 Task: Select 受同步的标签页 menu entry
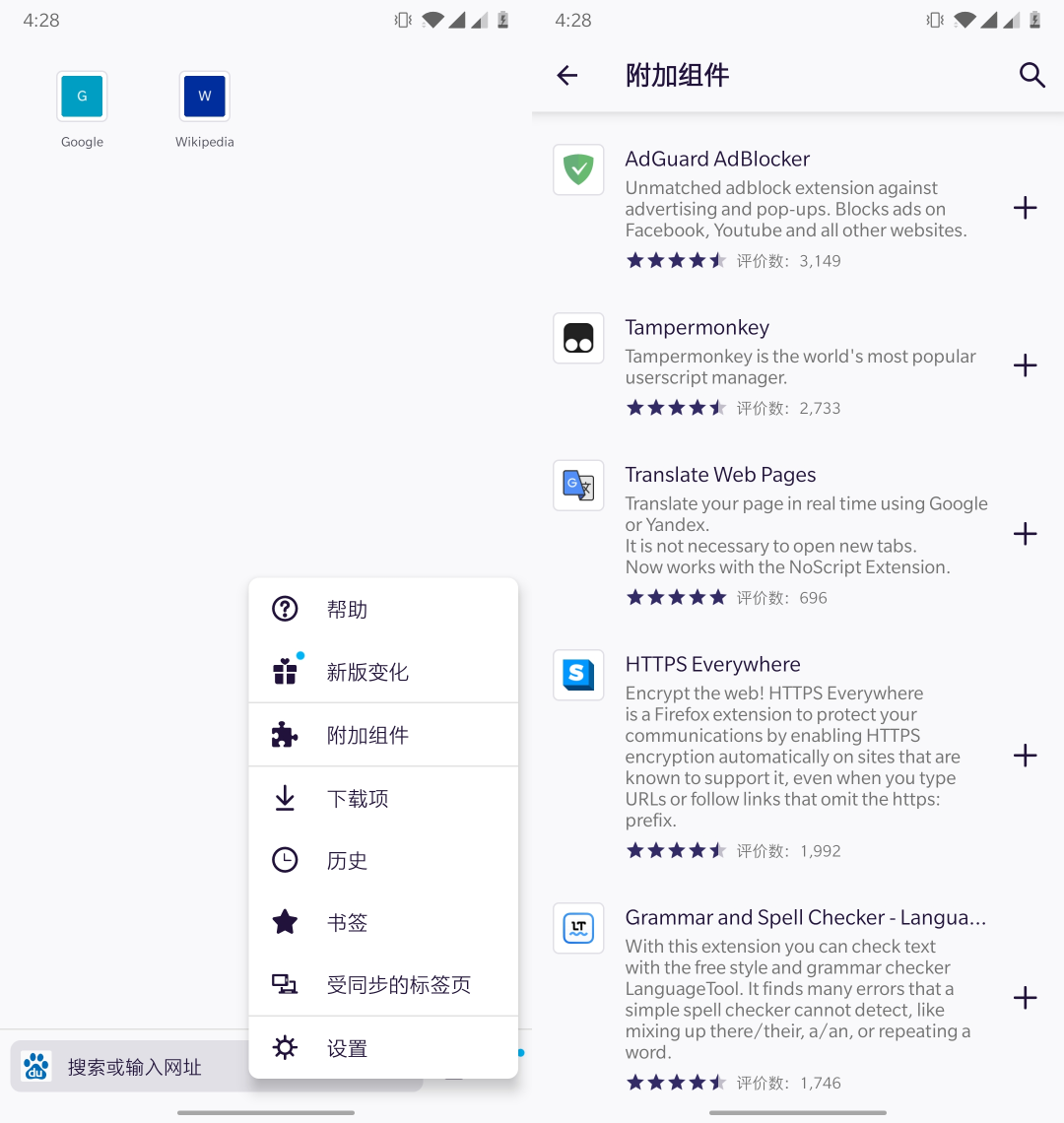(x=383, y=984)
